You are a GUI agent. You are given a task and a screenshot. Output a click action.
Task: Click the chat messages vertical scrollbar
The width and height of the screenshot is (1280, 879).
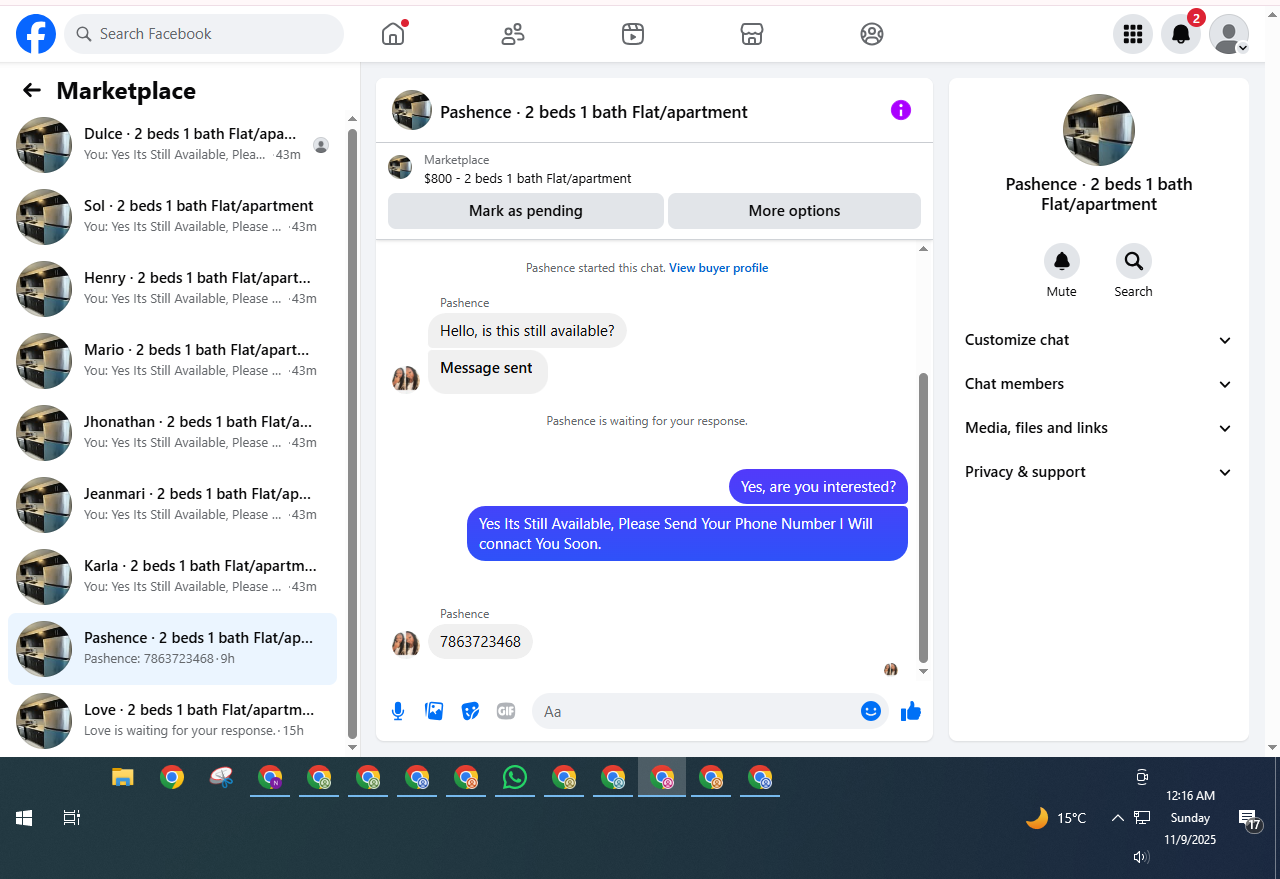click(x=923, y=518)
